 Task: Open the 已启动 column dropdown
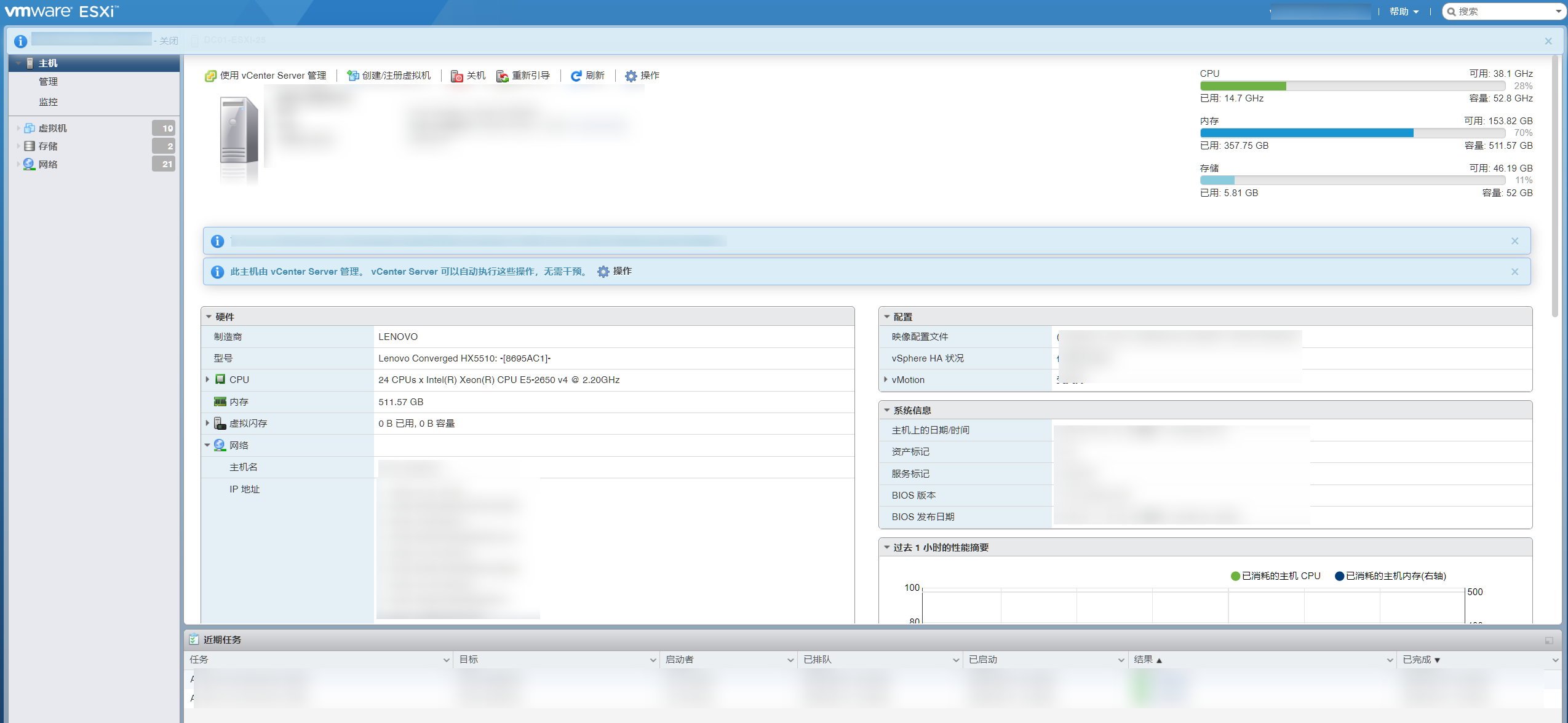click(1121, 660)
